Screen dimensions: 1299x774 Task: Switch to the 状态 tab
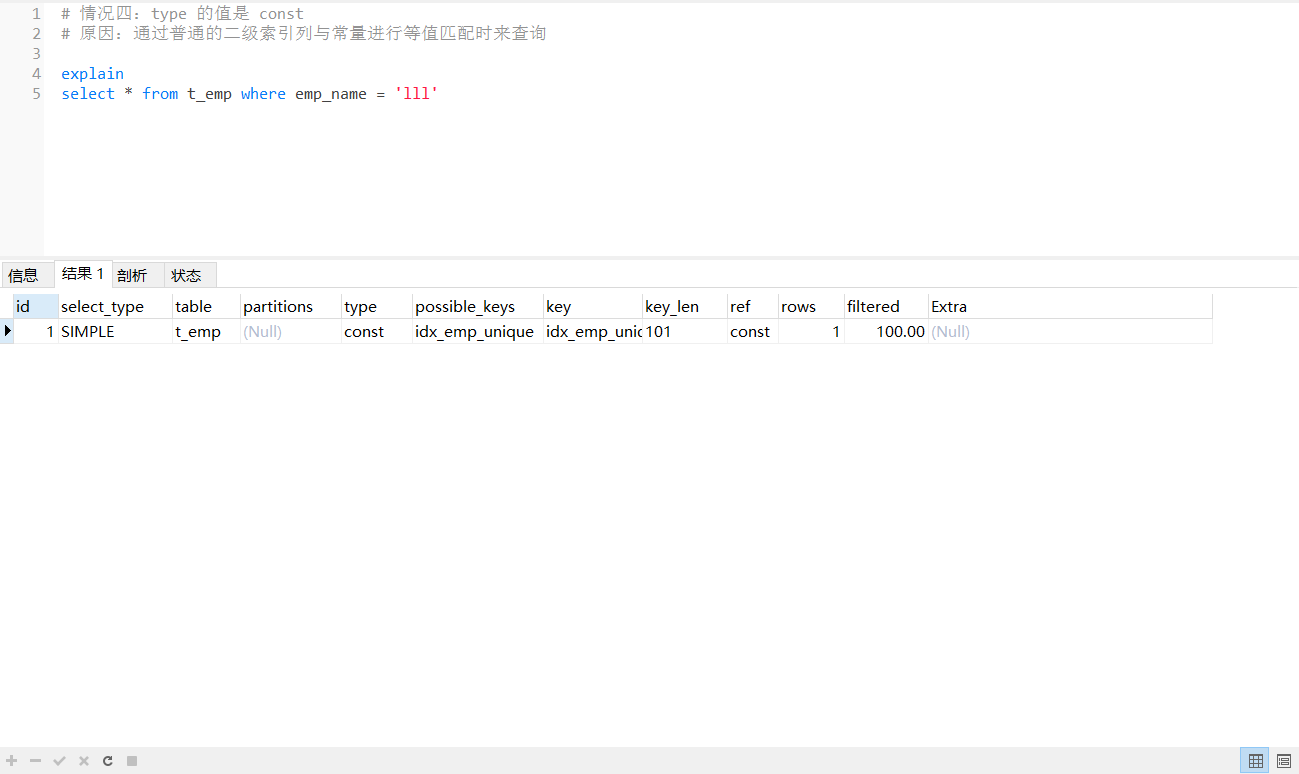click(x=186, y=274)
